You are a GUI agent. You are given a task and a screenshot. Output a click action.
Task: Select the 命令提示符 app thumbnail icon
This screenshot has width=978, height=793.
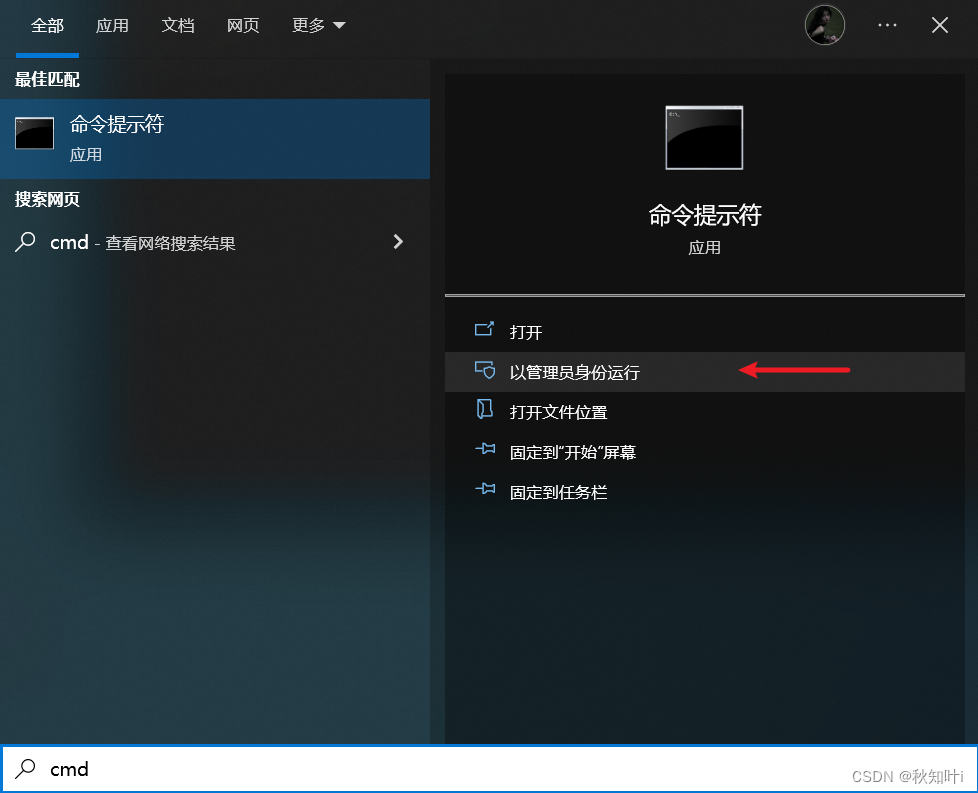[x=34, y=132]
